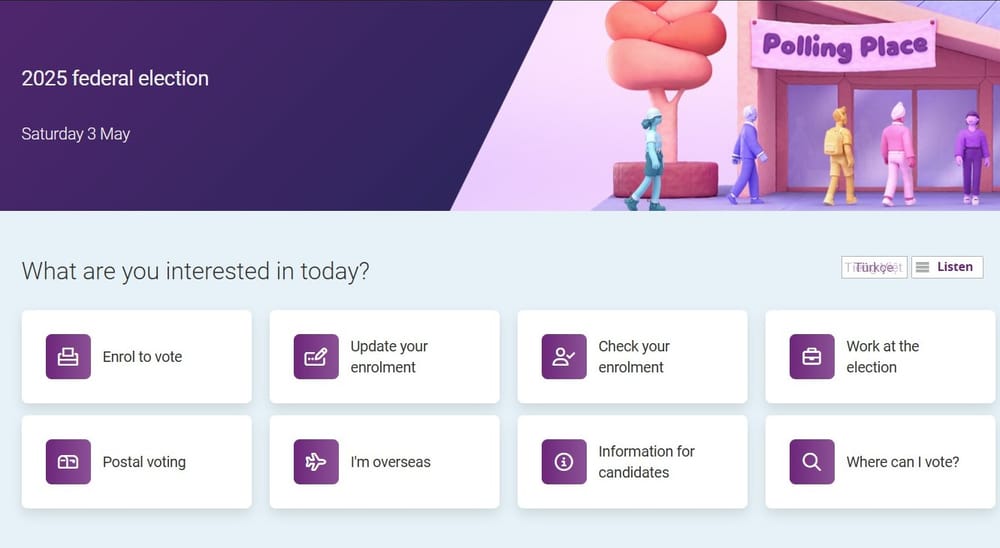
Task: Open Work at the election text link
Action: (x=882, y=357)
